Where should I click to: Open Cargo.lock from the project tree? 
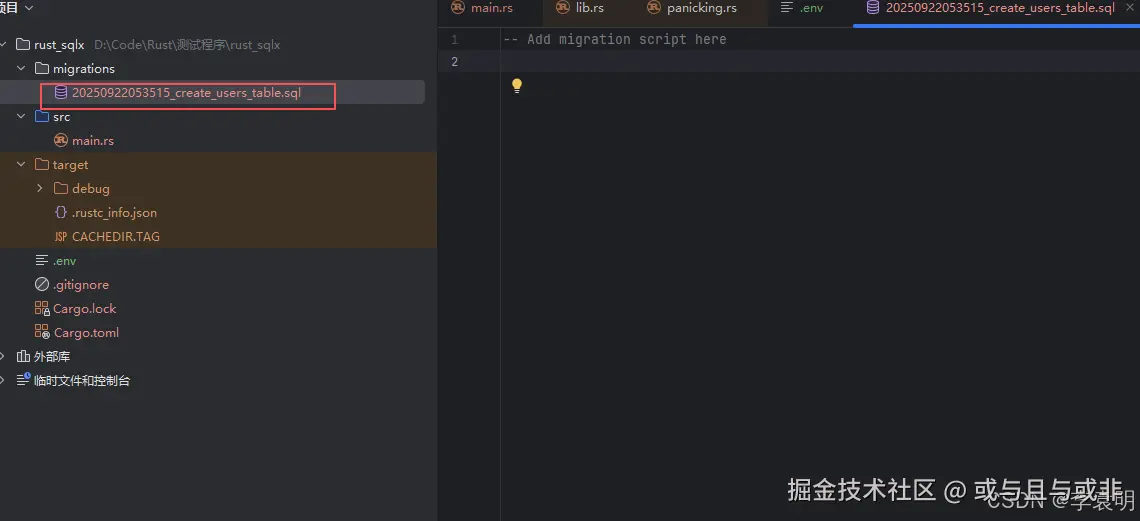click(x=84, y=308)
